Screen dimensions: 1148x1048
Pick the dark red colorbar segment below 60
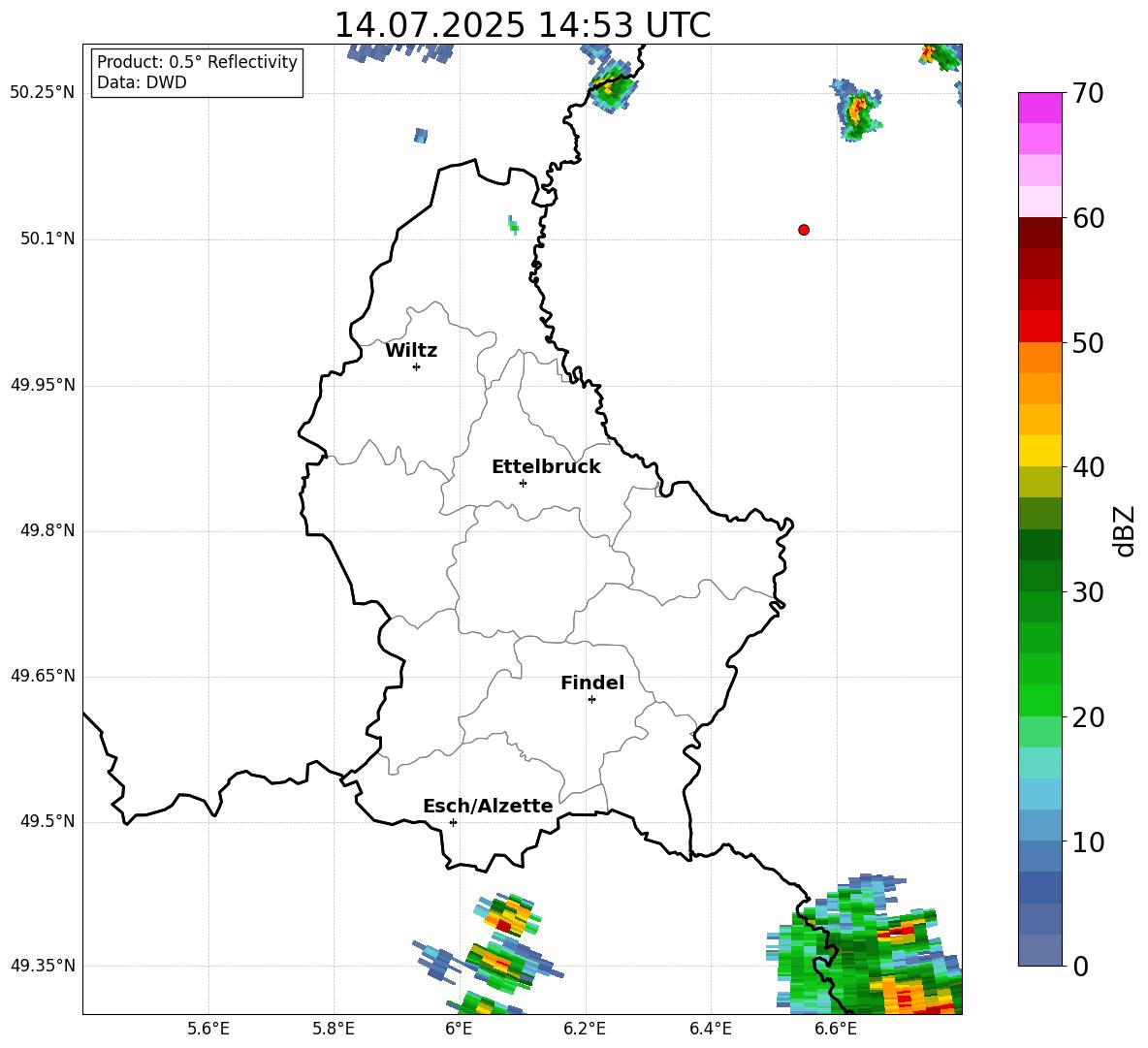tap(1040, 233)
